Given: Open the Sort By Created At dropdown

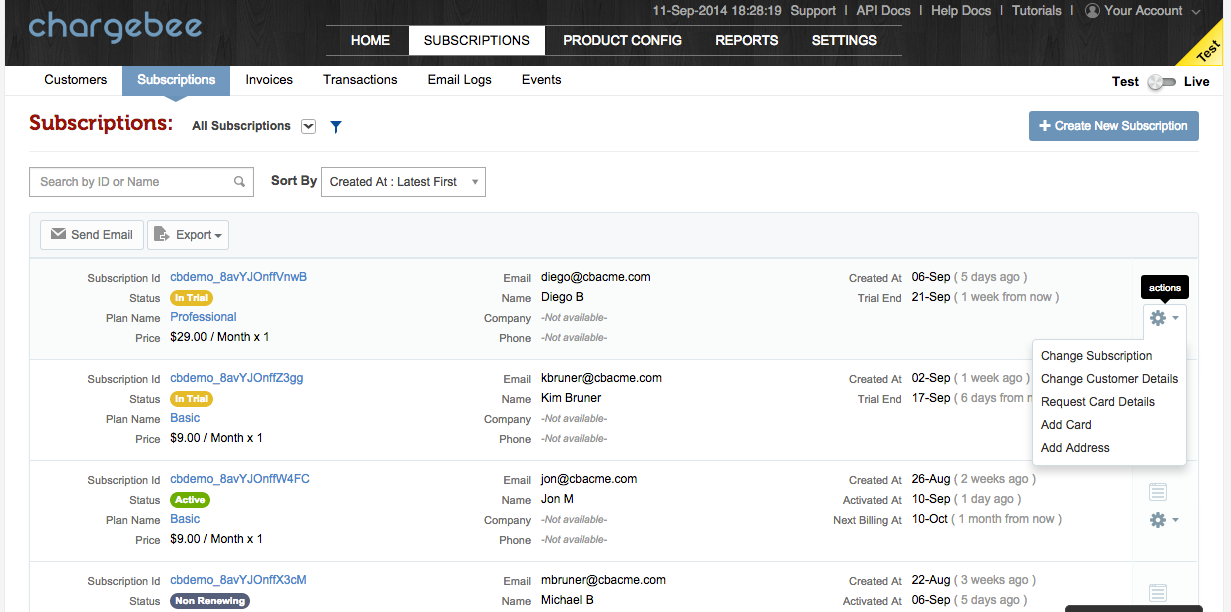Looking at the screenshot, I should [403, 182].
